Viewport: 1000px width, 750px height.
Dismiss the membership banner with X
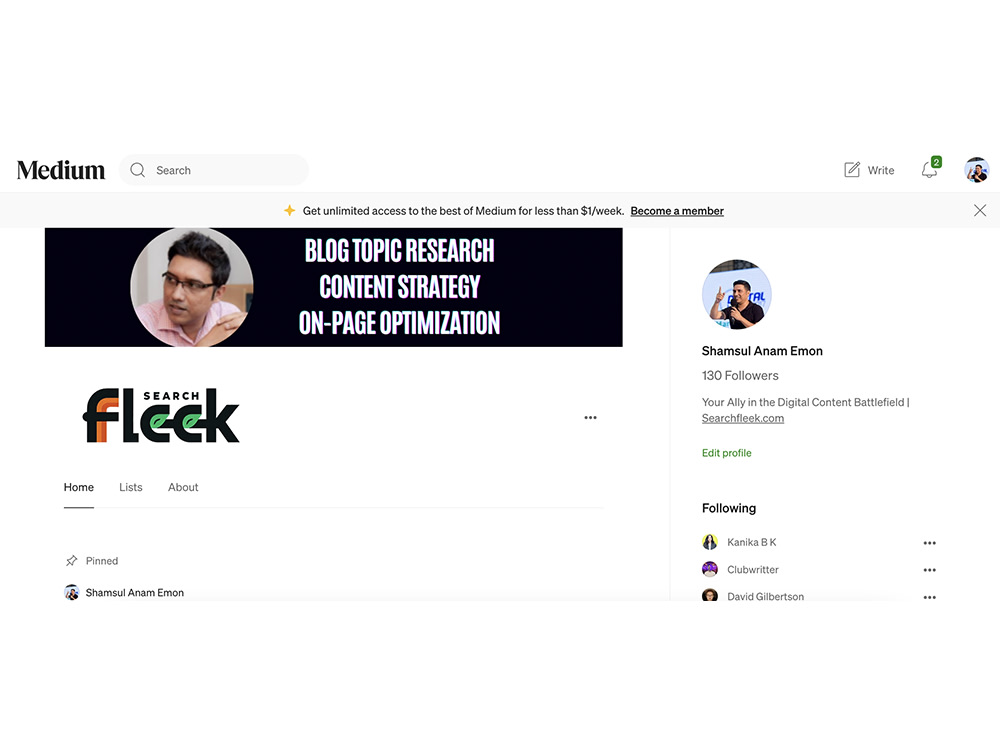tap(980, 210)
